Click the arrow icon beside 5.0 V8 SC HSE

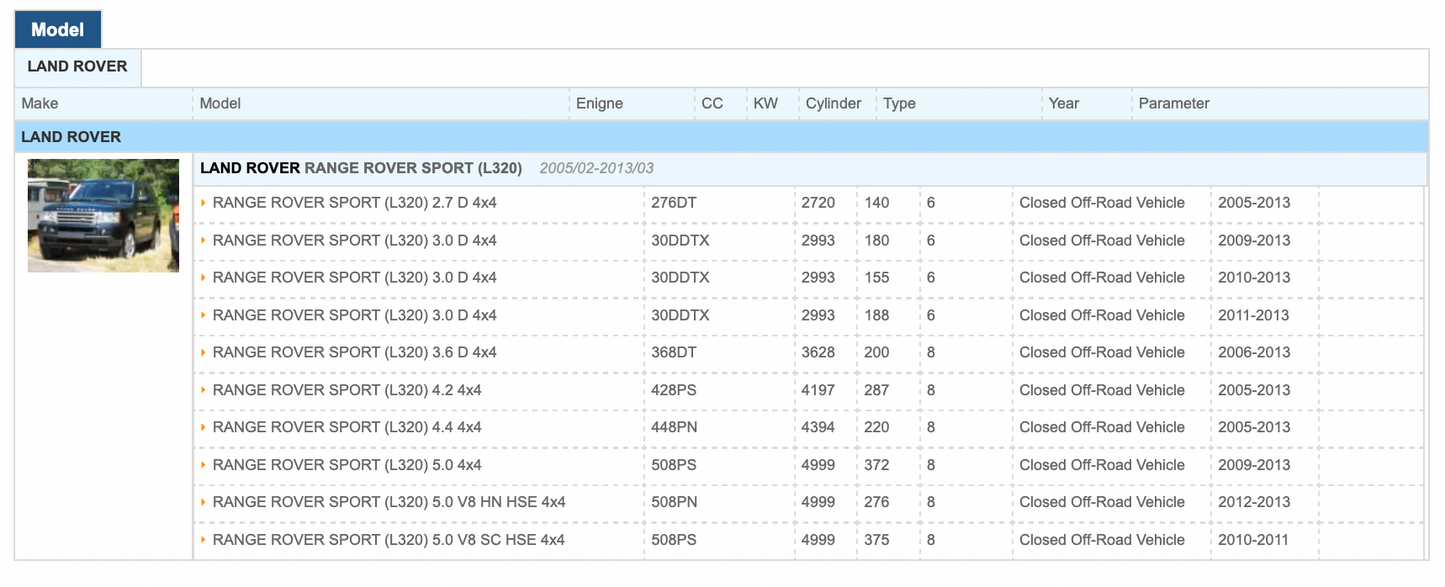[204, 540]
